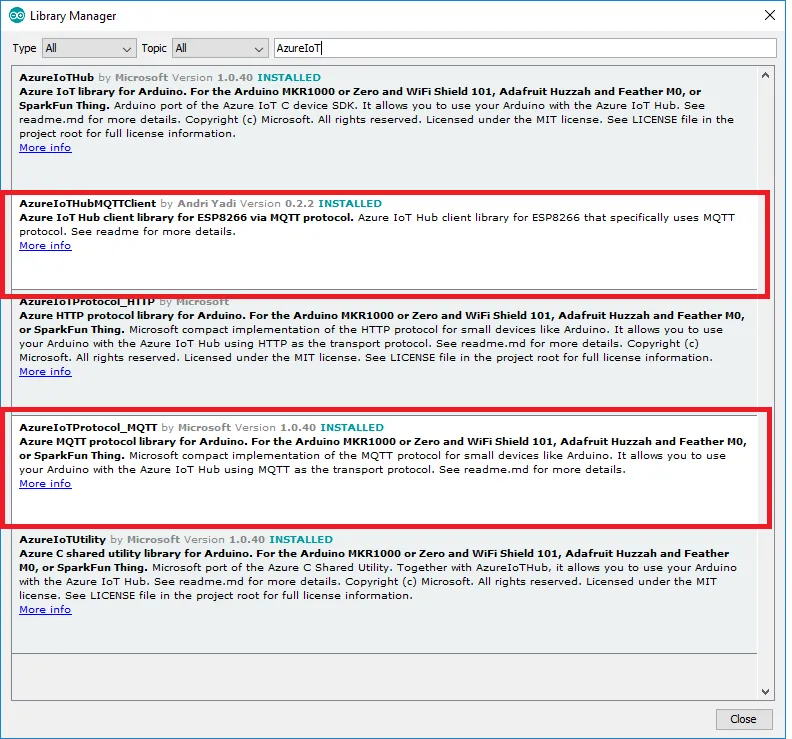Click the Arduino logo icon in title bar
The width and height of the screenshot is (792, 739).
[17, 16]
